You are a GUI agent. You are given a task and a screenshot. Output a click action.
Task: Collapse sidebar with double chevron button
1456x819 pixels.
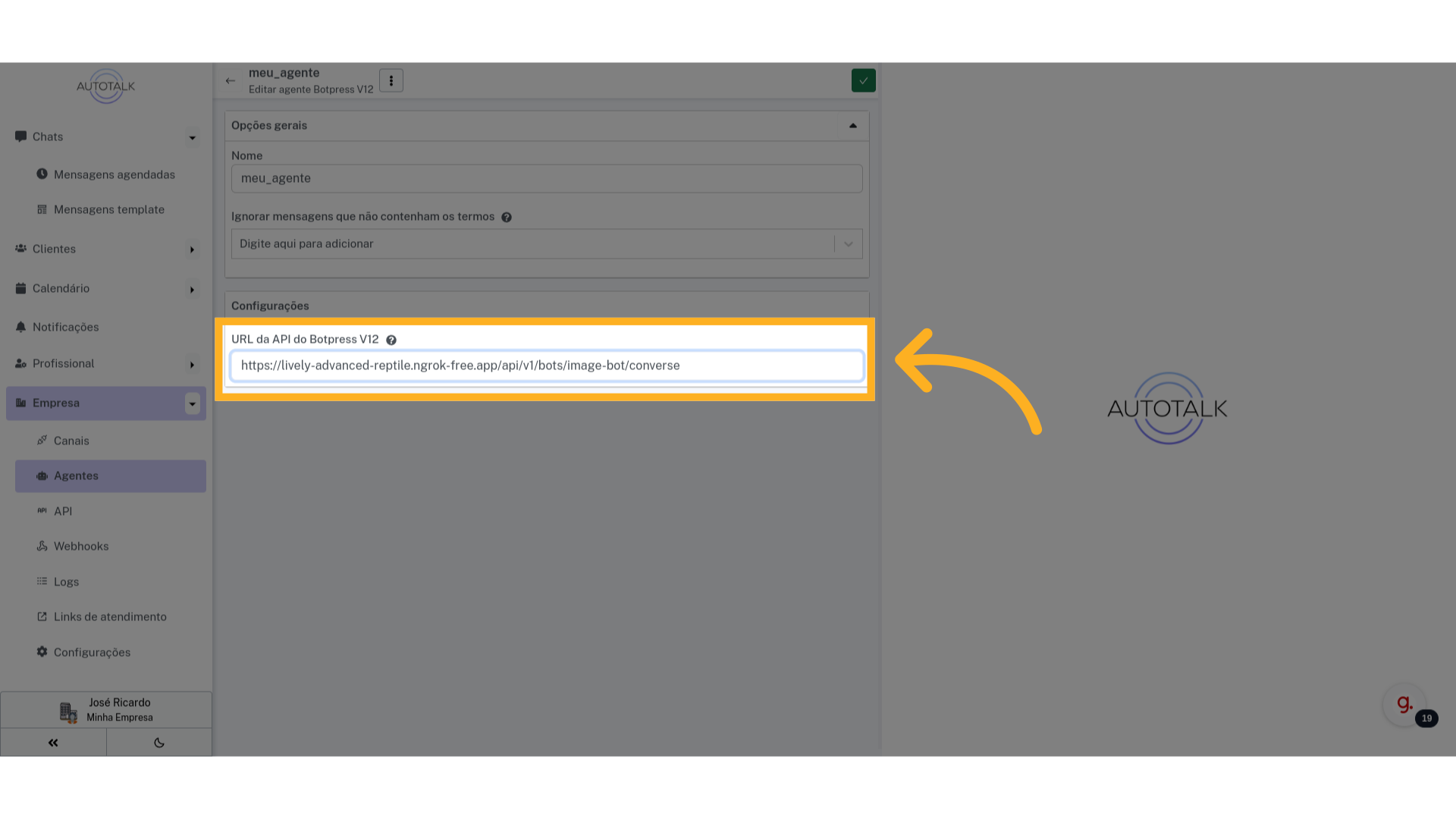53,742
